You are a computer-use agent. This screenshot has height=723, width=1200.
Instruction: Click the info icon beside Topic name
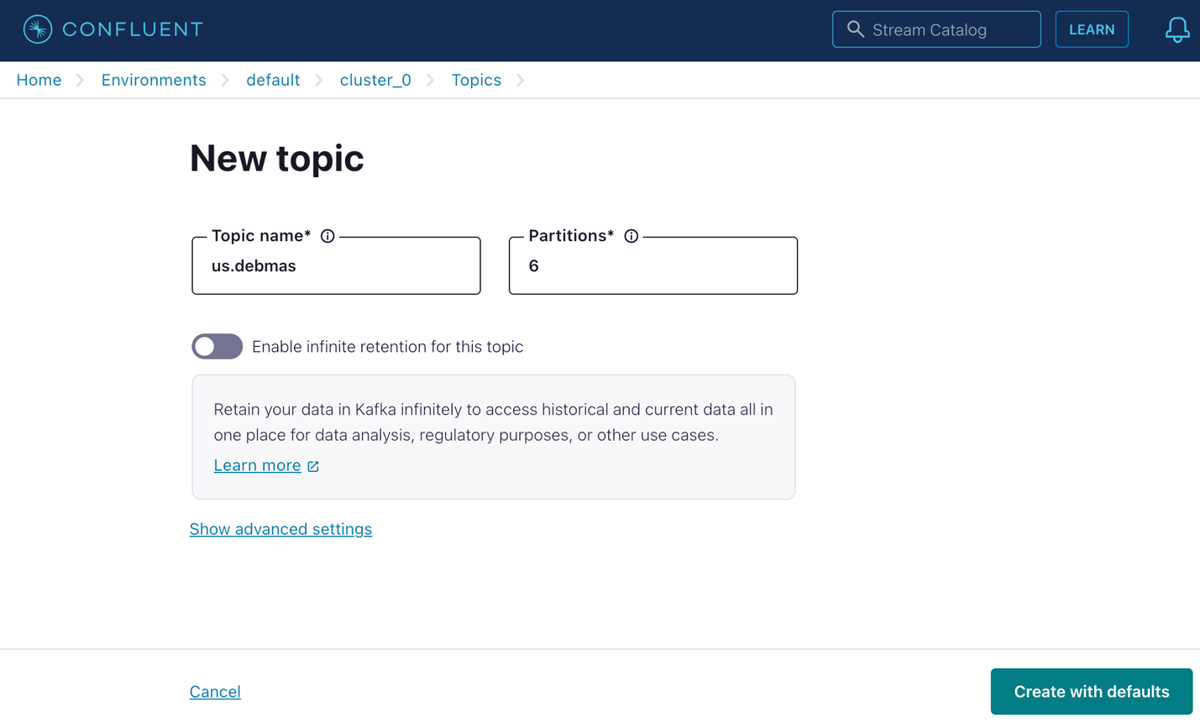tap(328, 235)
